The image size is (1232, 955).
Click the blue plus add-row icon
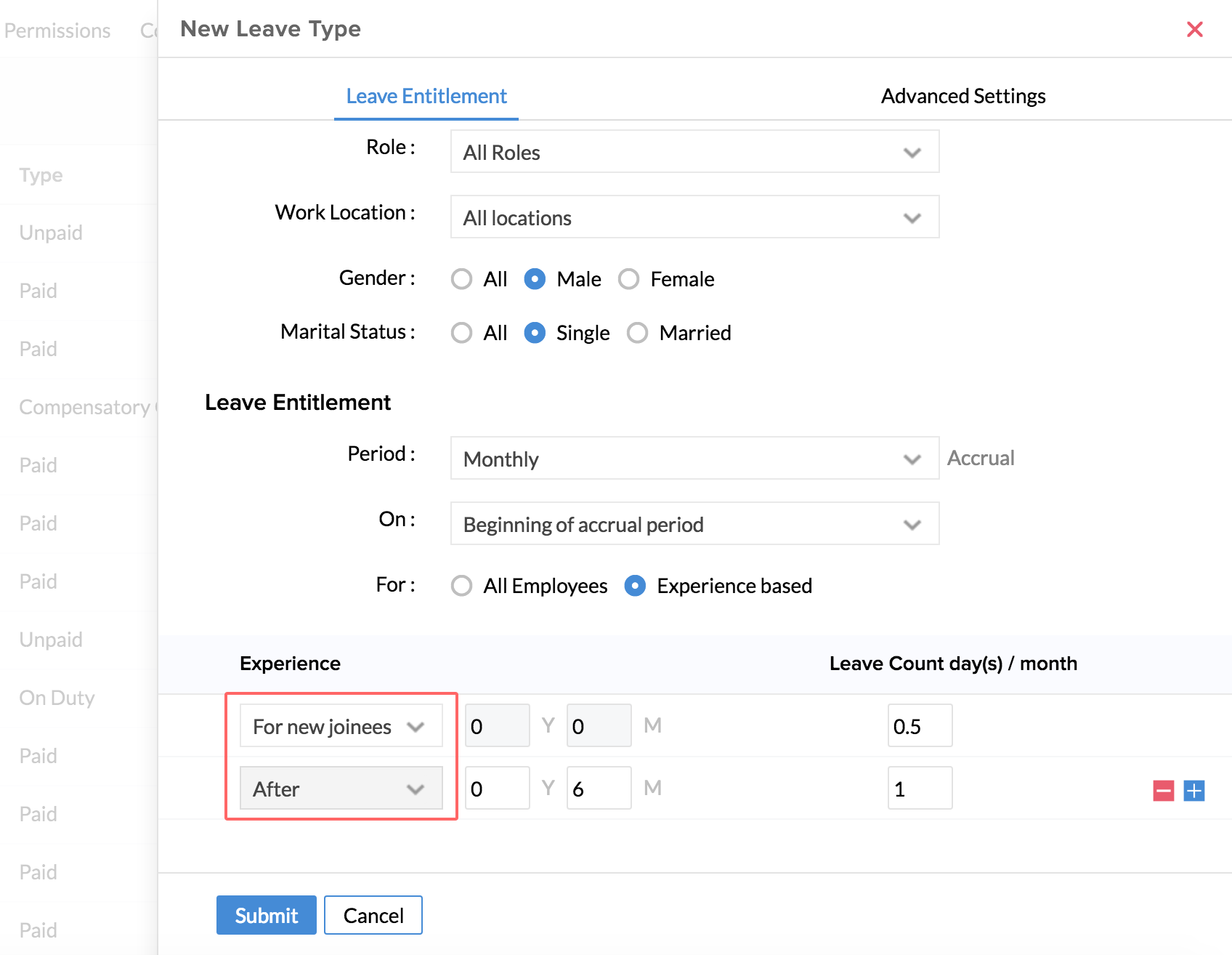(x=1193, y=791)
